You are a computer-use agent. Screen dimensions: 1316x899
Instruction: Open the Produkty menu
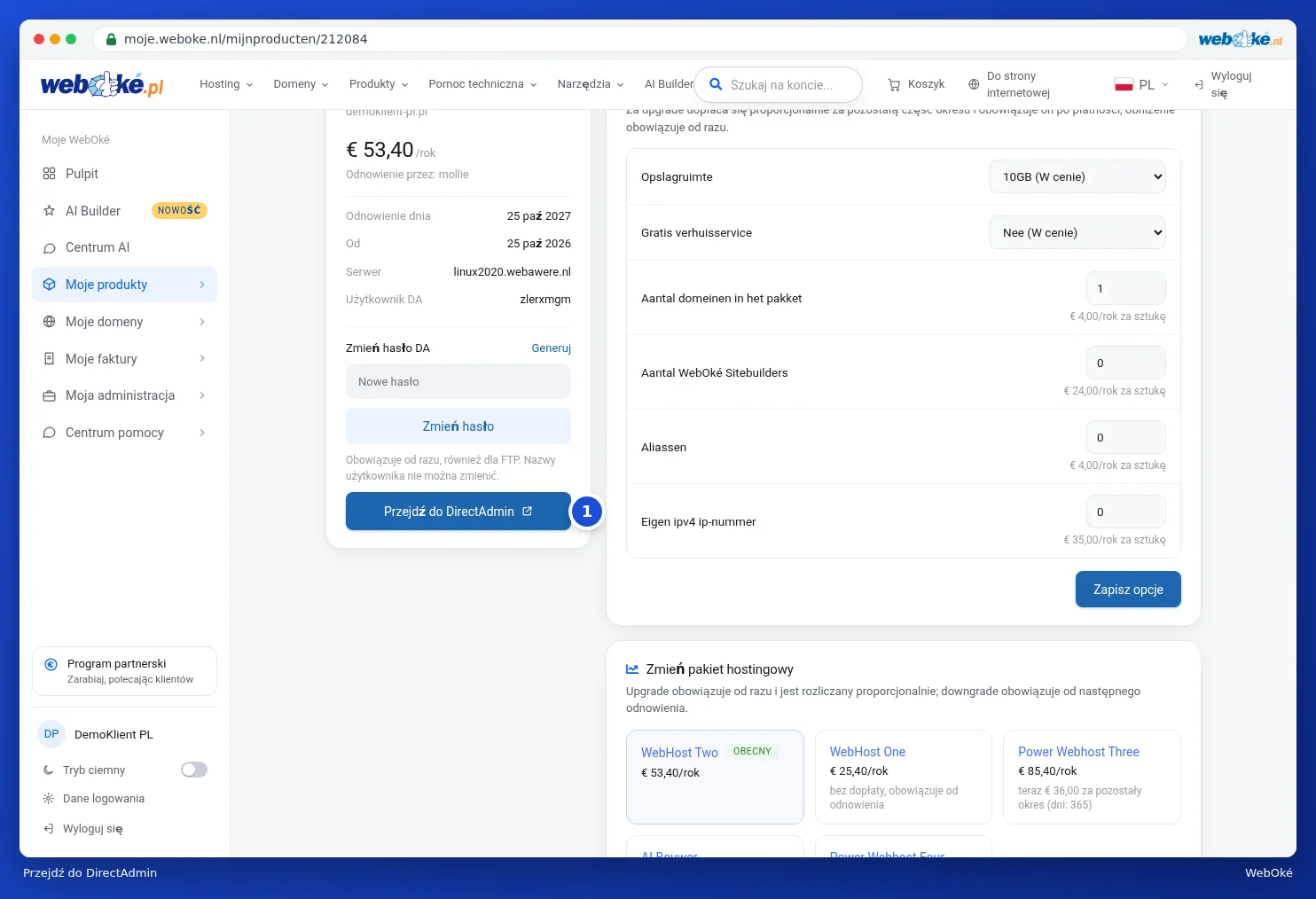(379, 84)
